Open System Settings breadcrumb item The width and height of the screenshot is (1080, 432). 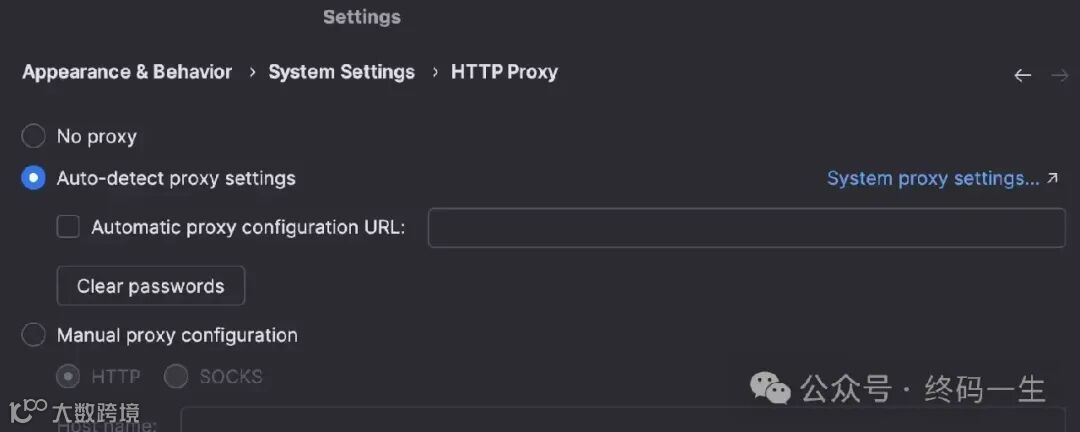pyautogui.click(x=341, y=72)
